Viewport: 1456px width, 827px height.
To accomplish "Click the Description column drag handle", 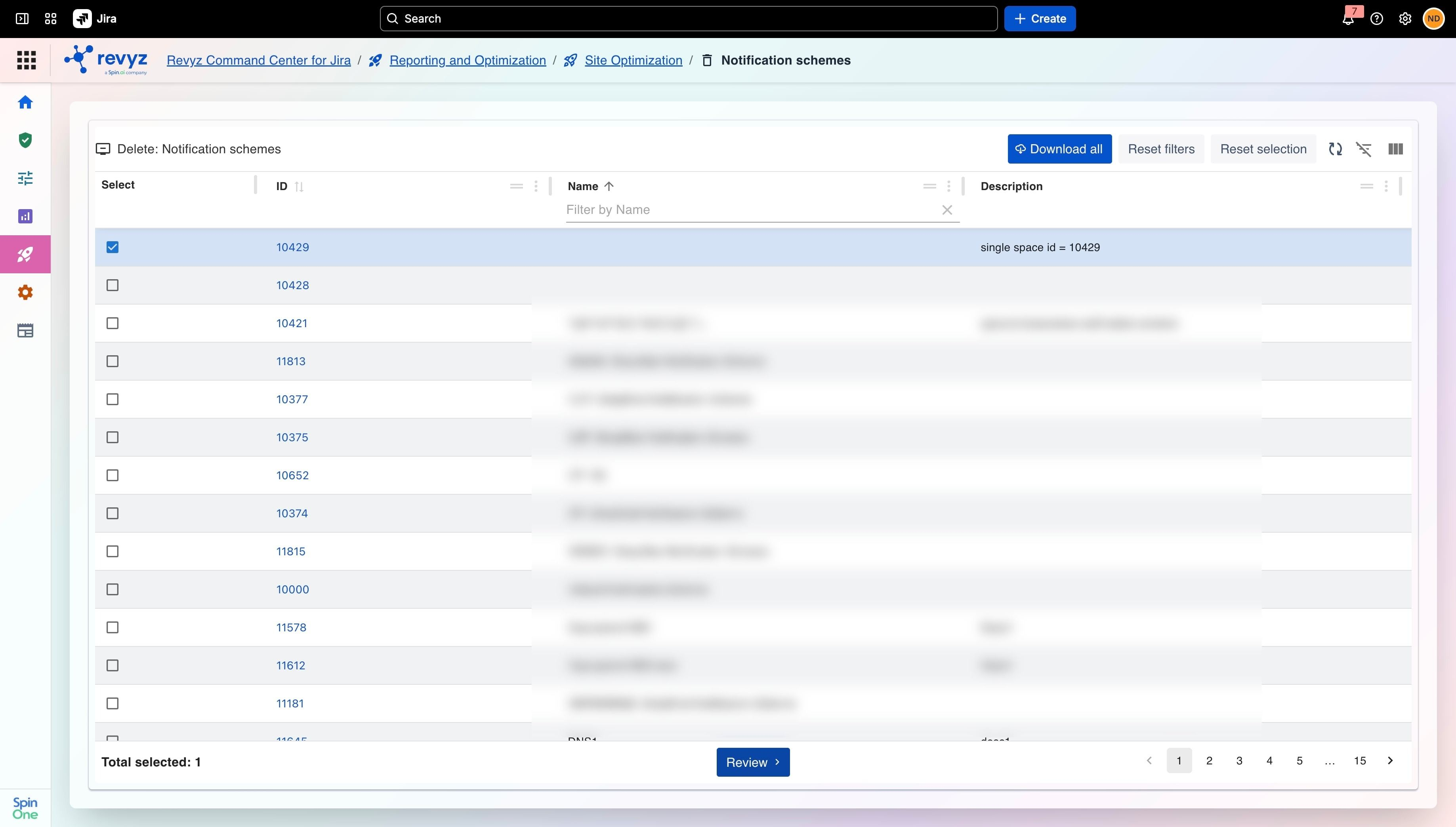I will pos(1367,186).
